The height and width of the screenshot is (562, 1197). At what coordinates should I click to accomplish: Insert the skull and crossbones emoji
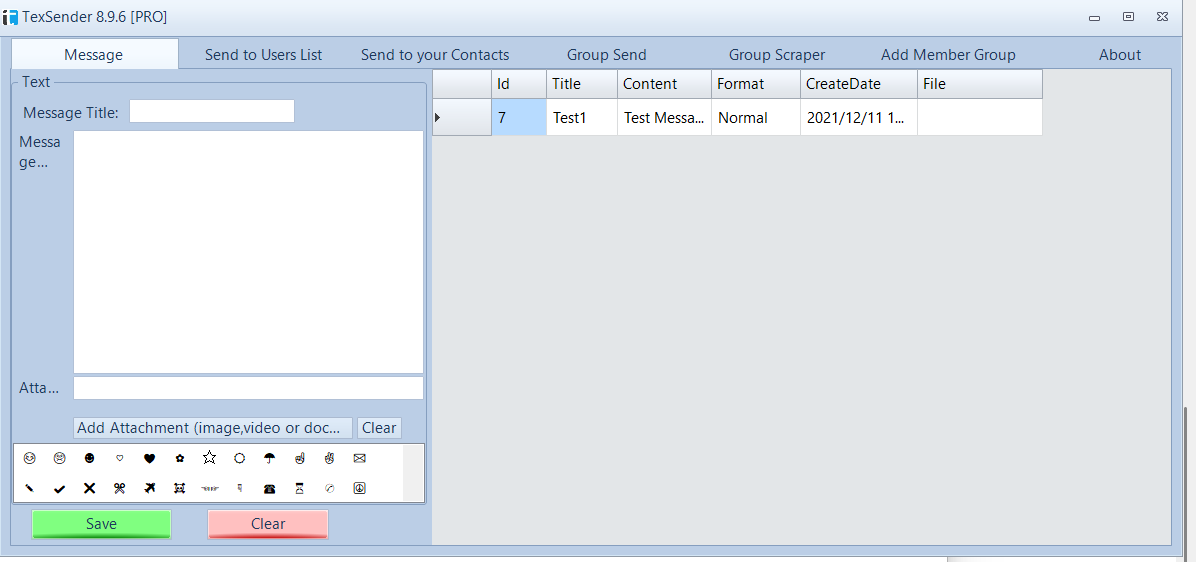[179, 489]
